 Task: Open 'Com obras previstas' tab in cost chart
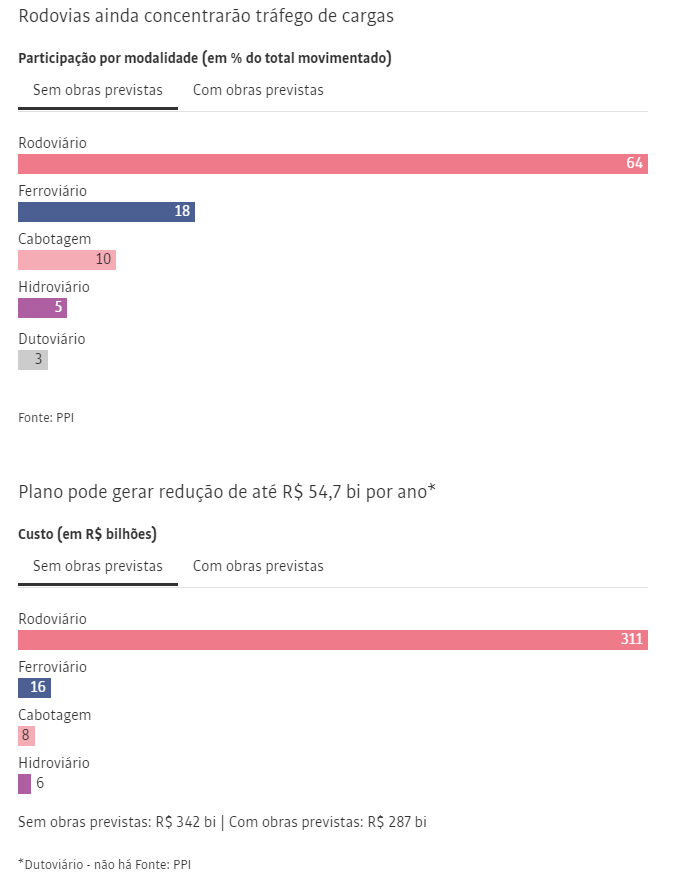coord(258,566)
